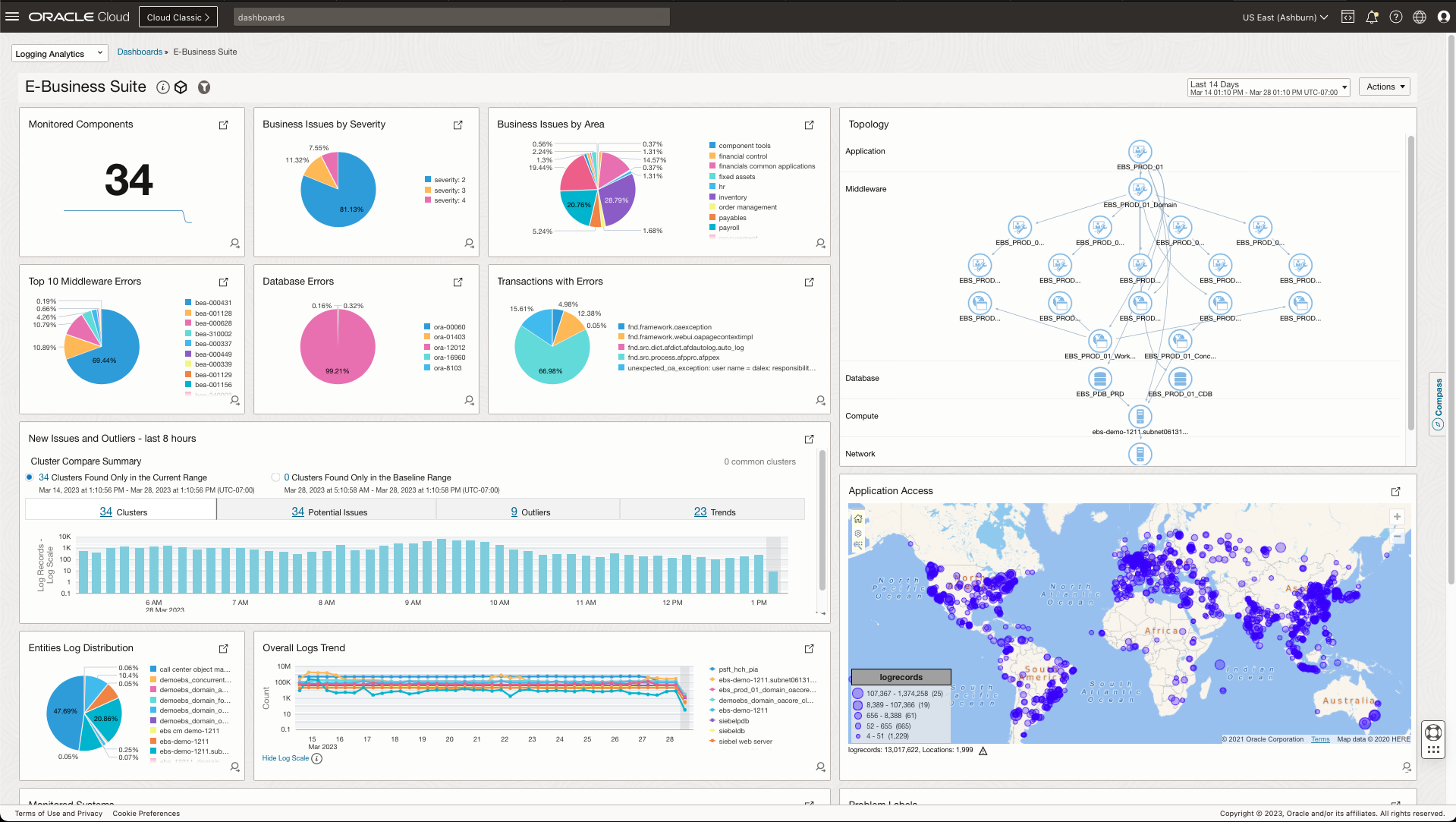Click the cube icon beside the dashboard title
The height and width of the screenshot is (822, 1456).
click(x=181, y=87)
